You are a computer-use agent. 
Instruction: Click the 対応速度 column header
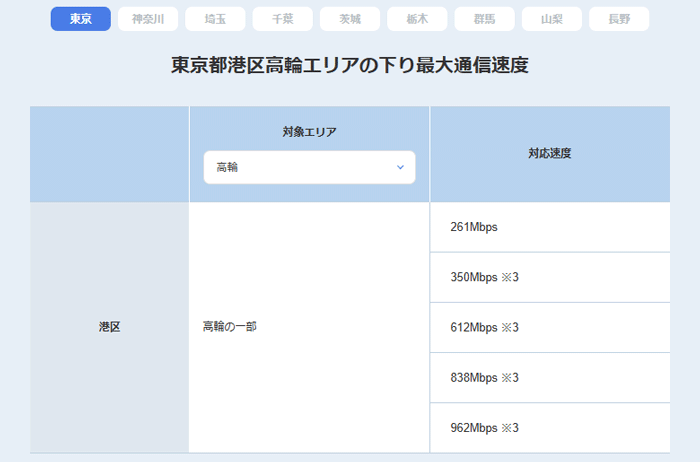[549, 154]
